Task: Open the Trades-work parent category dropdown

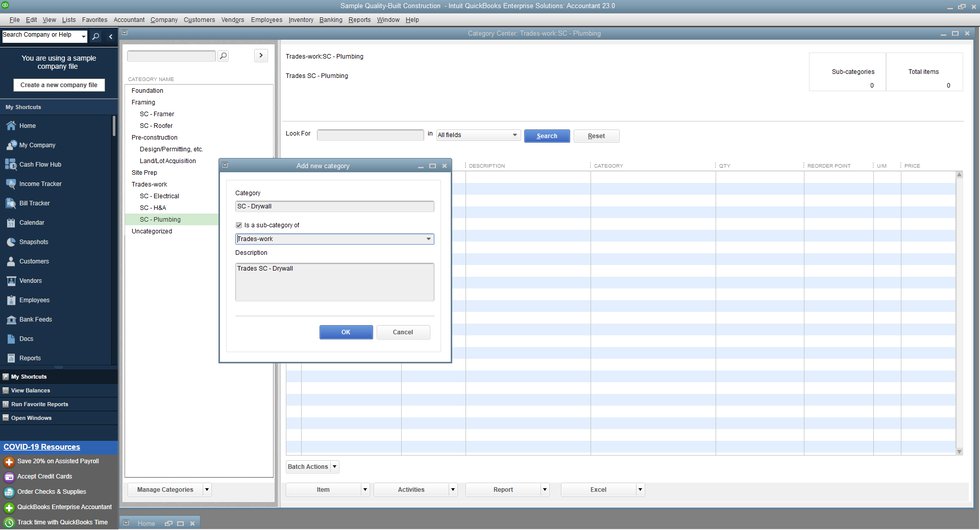Action: (x=428, y=239)
